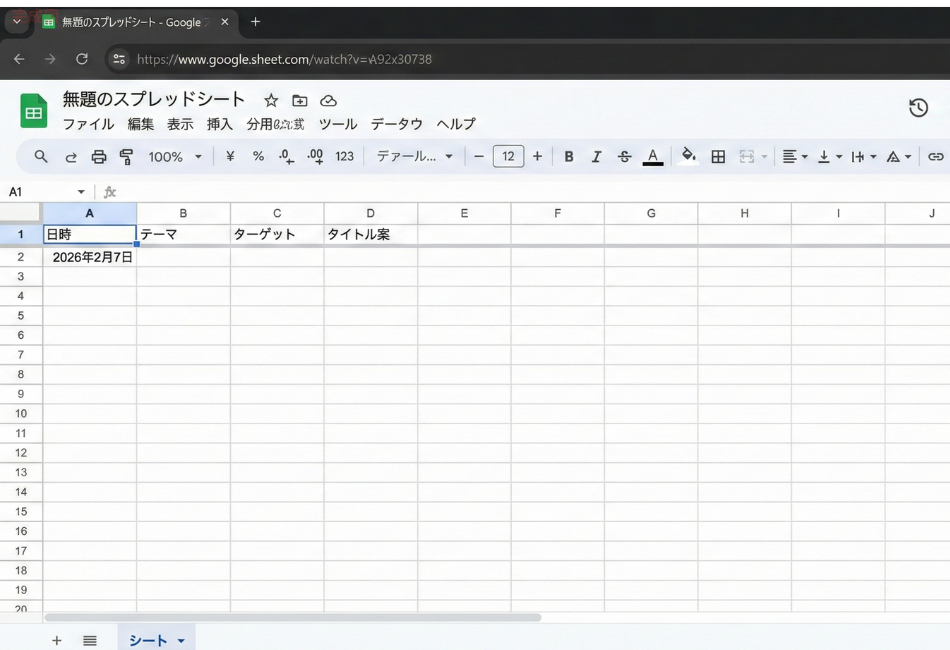Add a new sheet with the plus button
The width and height of the screenshot is (950, 650).
[56, 639]
